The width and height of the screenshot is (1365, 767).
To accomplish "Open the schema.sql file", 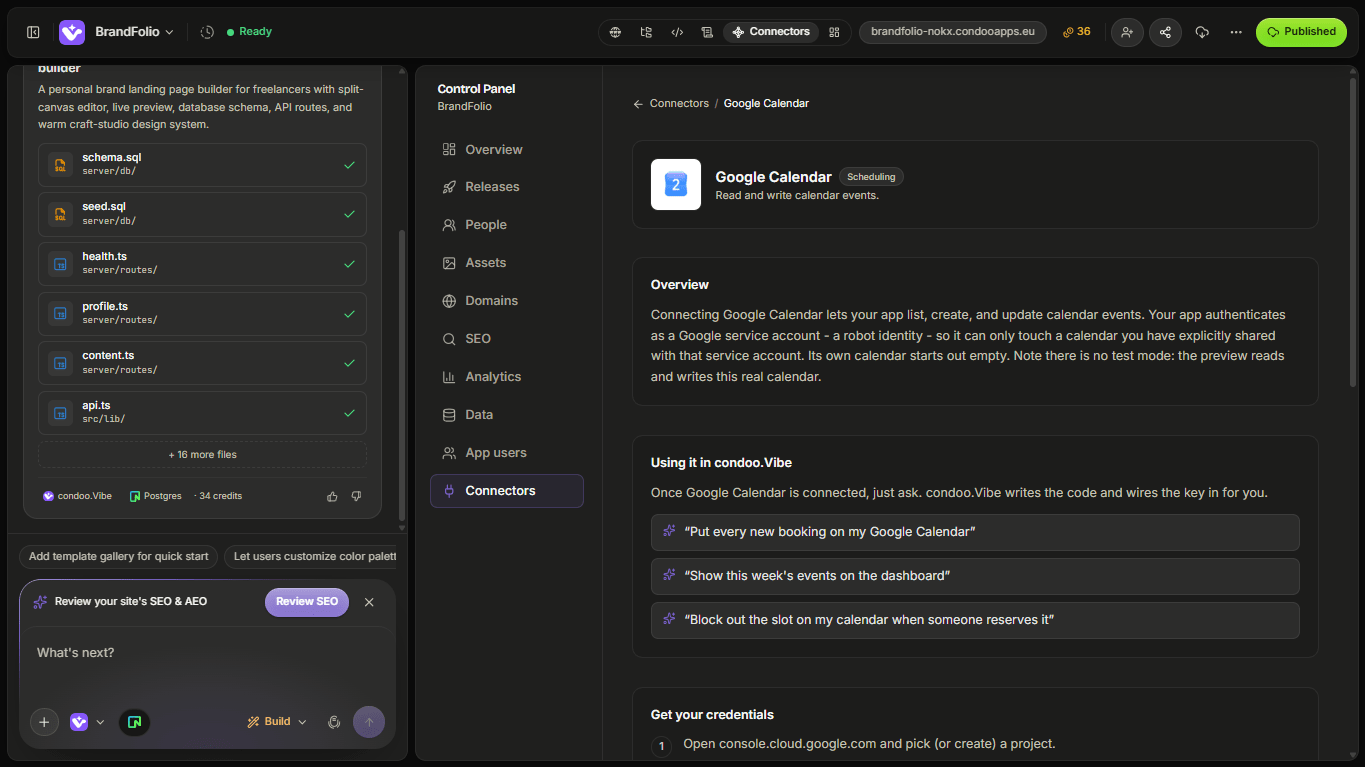I will pyautogui.click(x=202, y=165).
